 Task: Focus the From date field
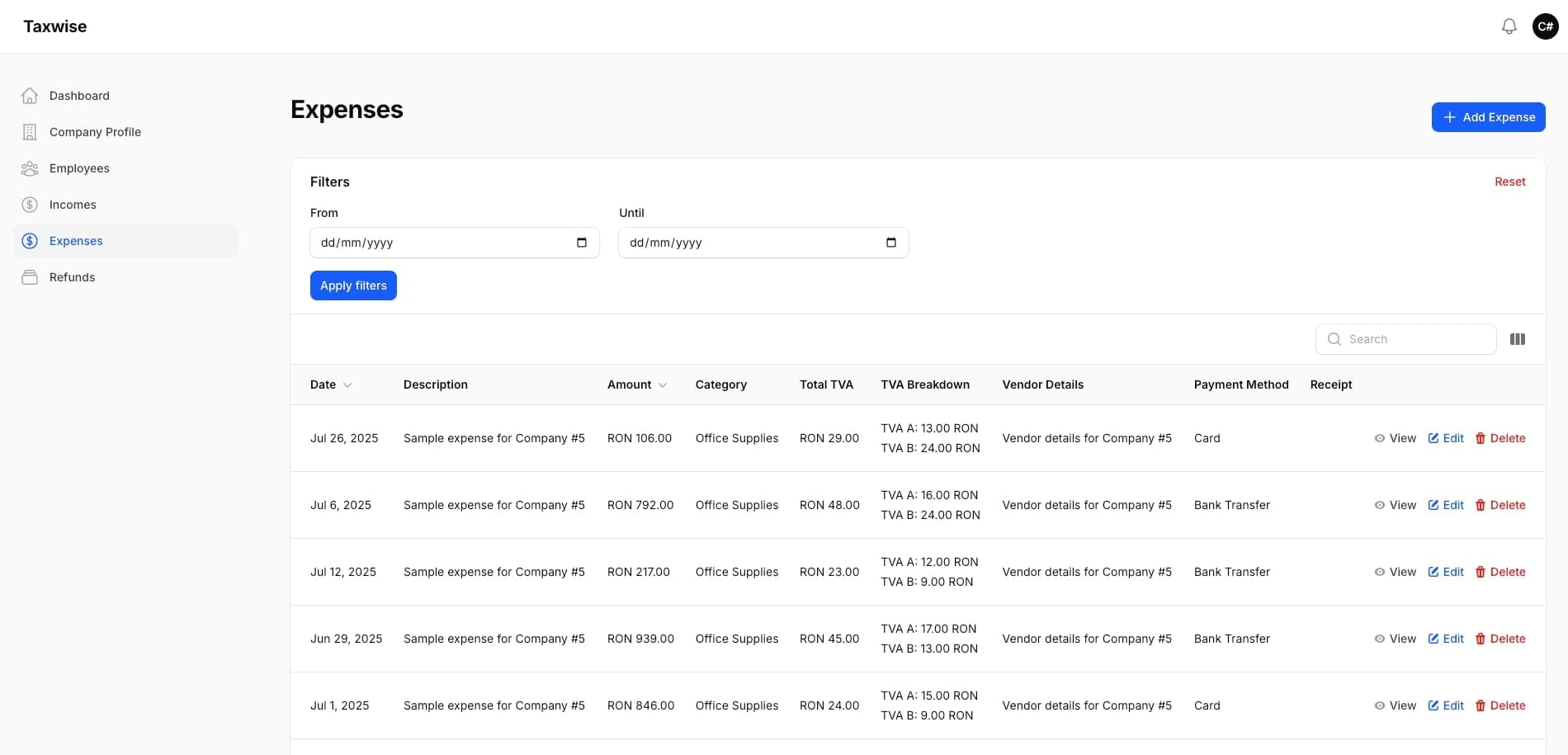click(454, 243)
